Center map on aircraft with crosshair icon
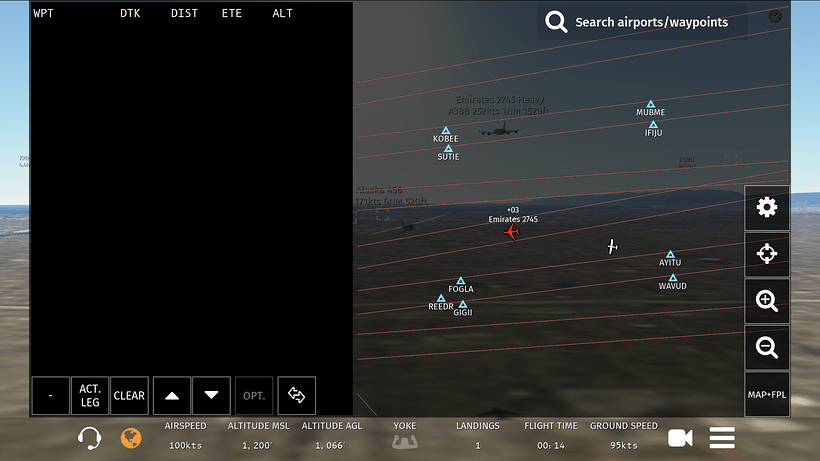This screenshot has width=820, height=461. point(767,253)
